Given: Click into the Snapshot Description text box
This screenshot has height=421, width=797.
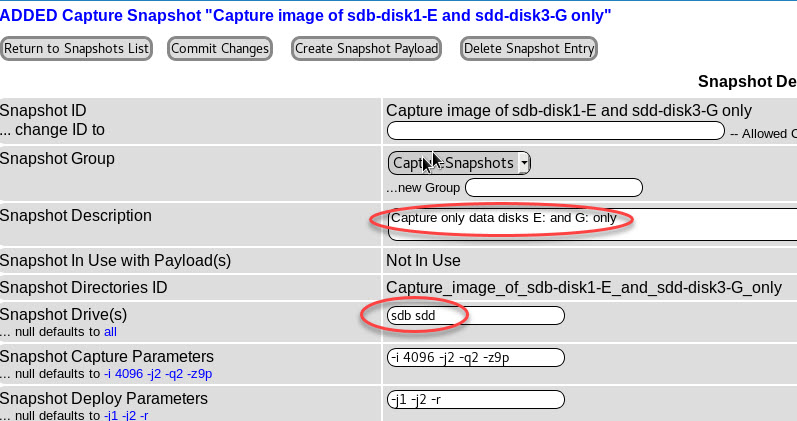Looking at the screenshot, I should coord(590,224).
